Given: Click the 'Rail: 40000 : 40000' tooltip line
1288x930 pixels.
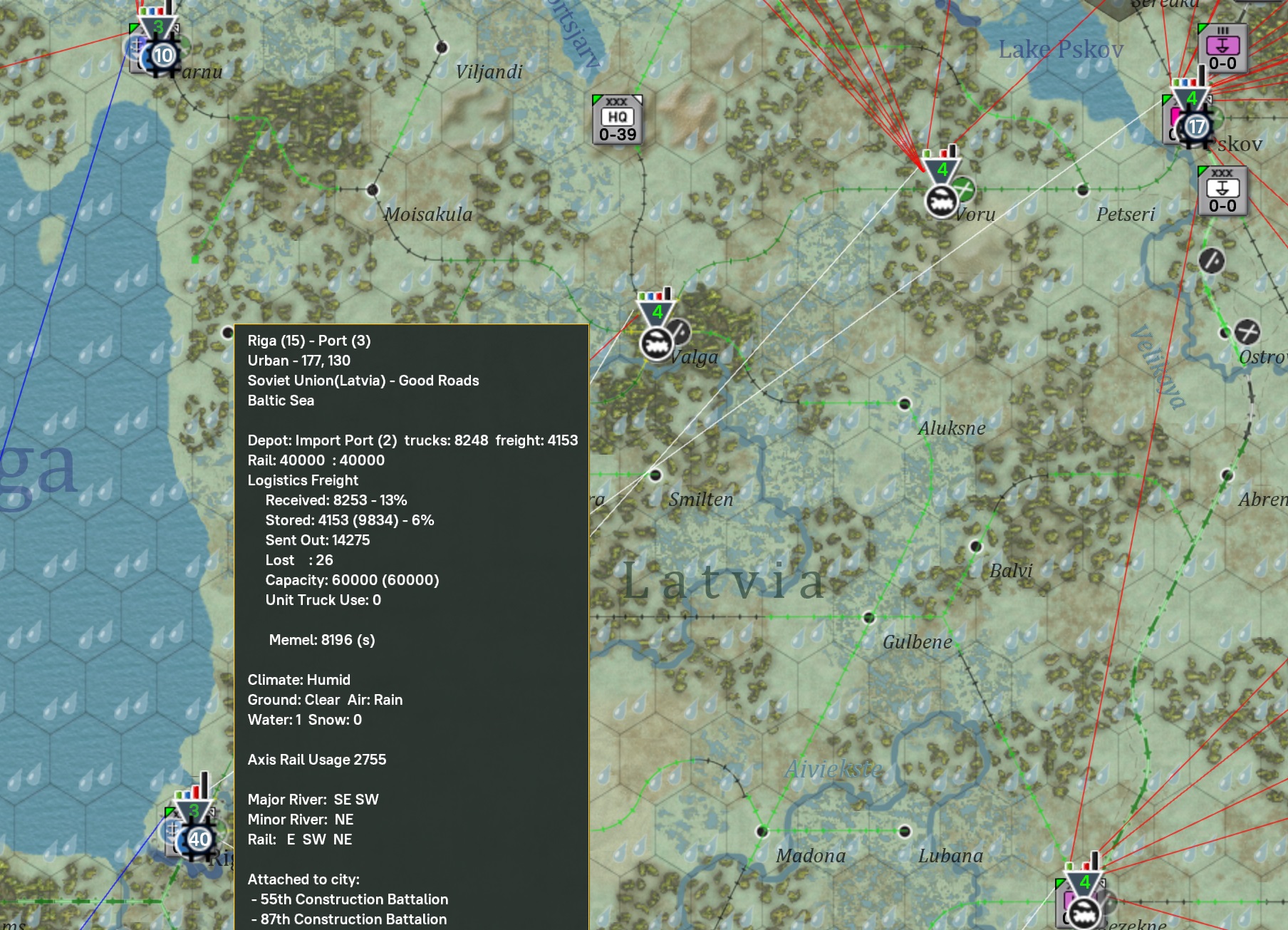Looking at the screenshot, I should 316,460.
